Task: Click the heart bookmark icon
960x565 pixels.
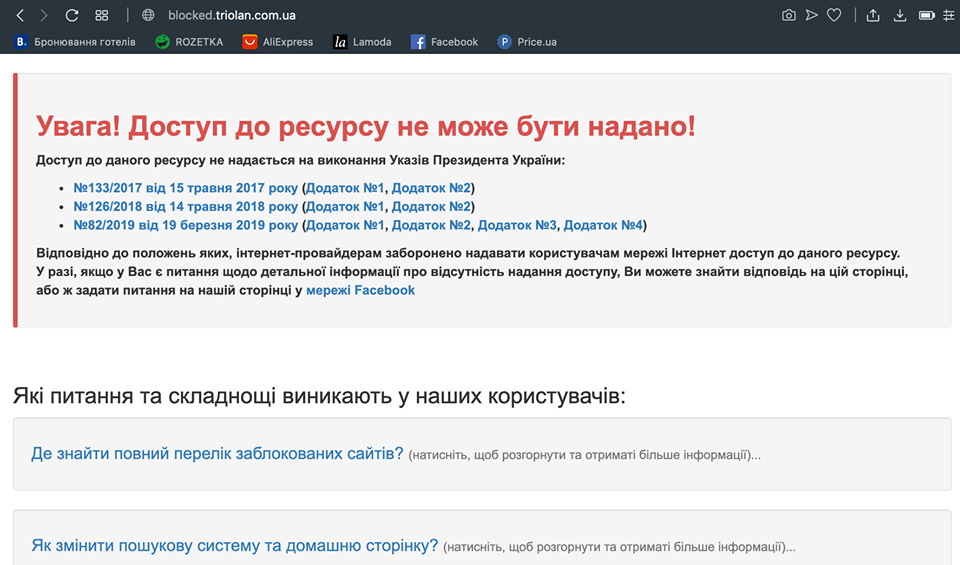Action: [x=834, y=15]
